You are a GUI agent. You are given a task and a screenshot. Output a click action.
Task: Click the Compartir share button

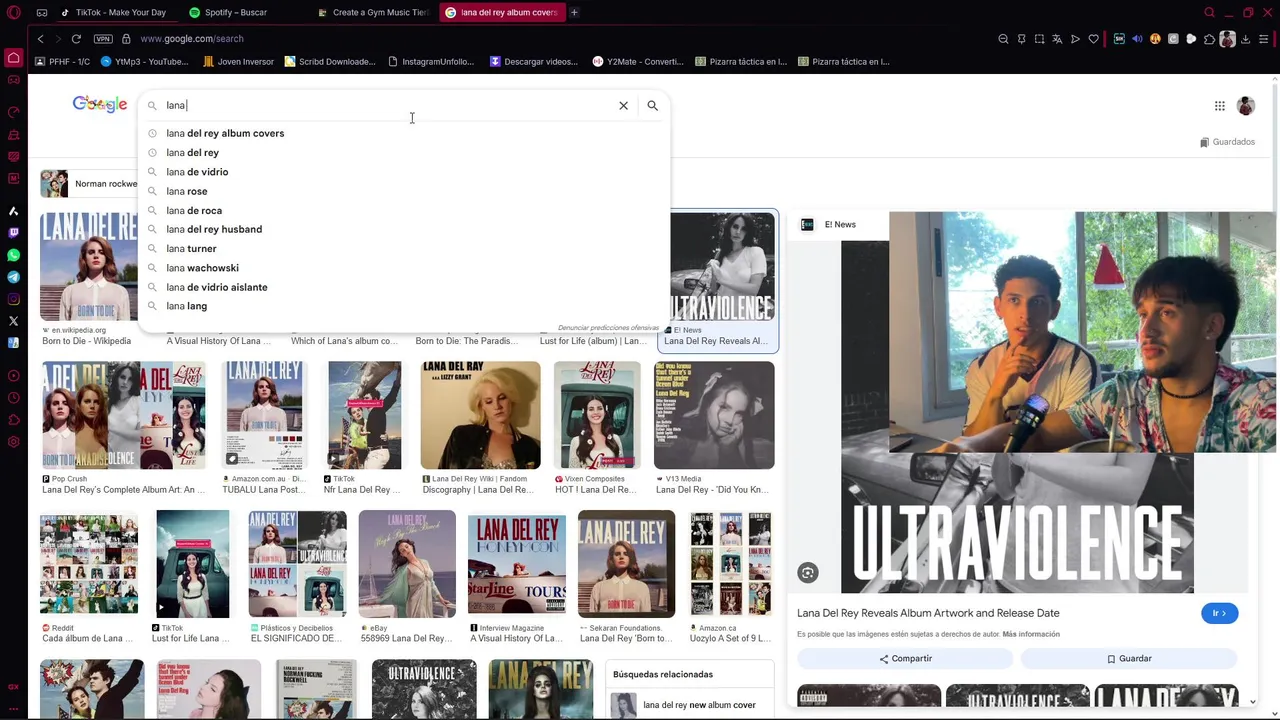point(905,659)
